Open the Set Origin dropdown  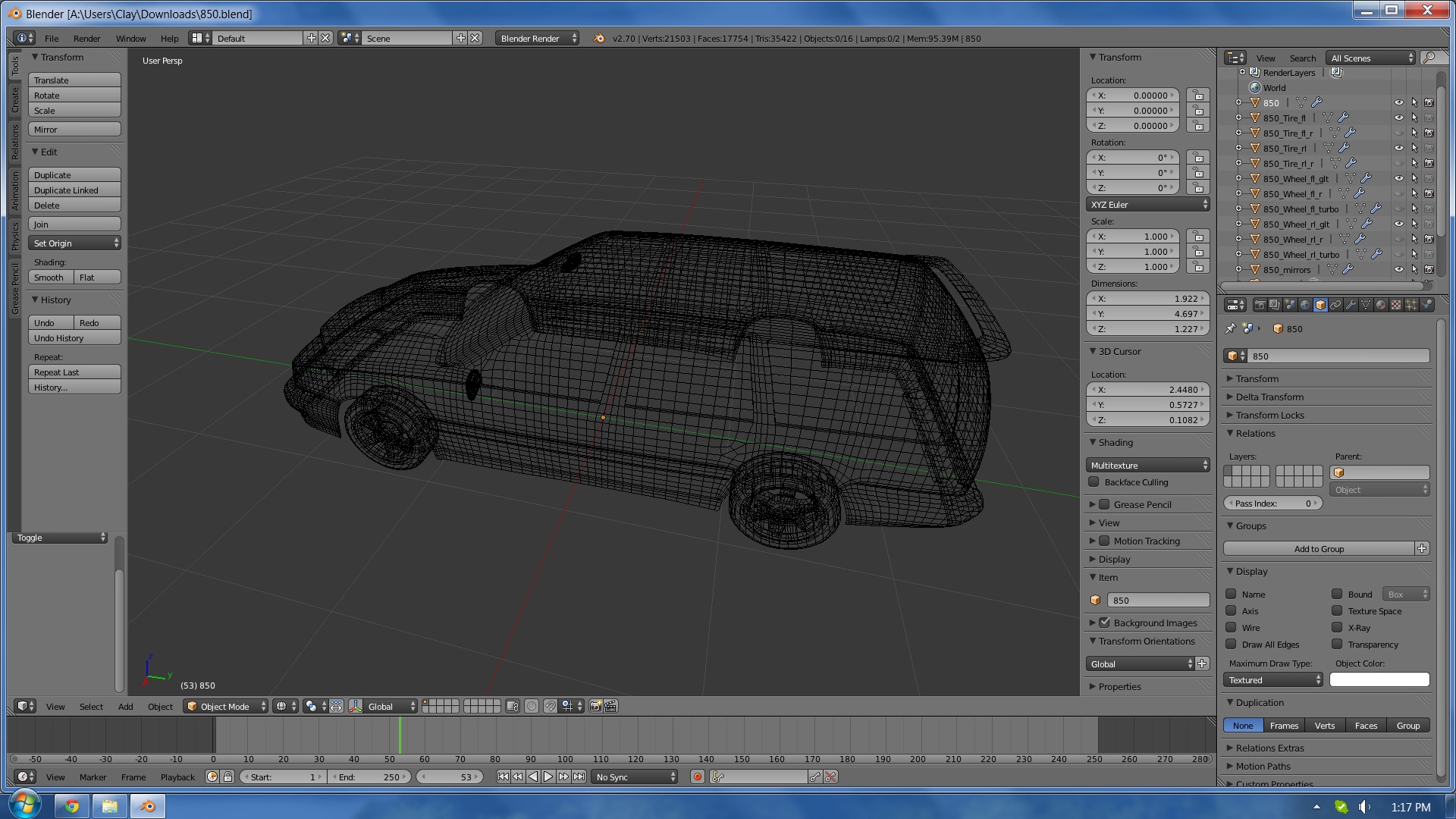(x=74, y=243)
